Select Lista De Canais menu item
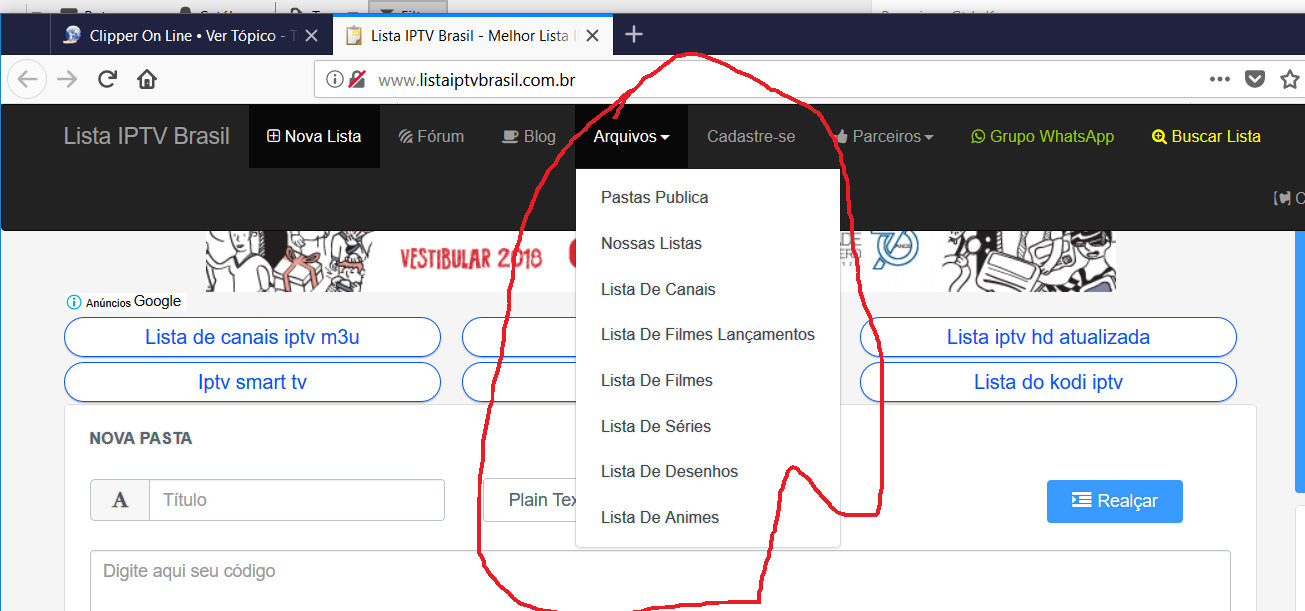 tap(708, 290)
